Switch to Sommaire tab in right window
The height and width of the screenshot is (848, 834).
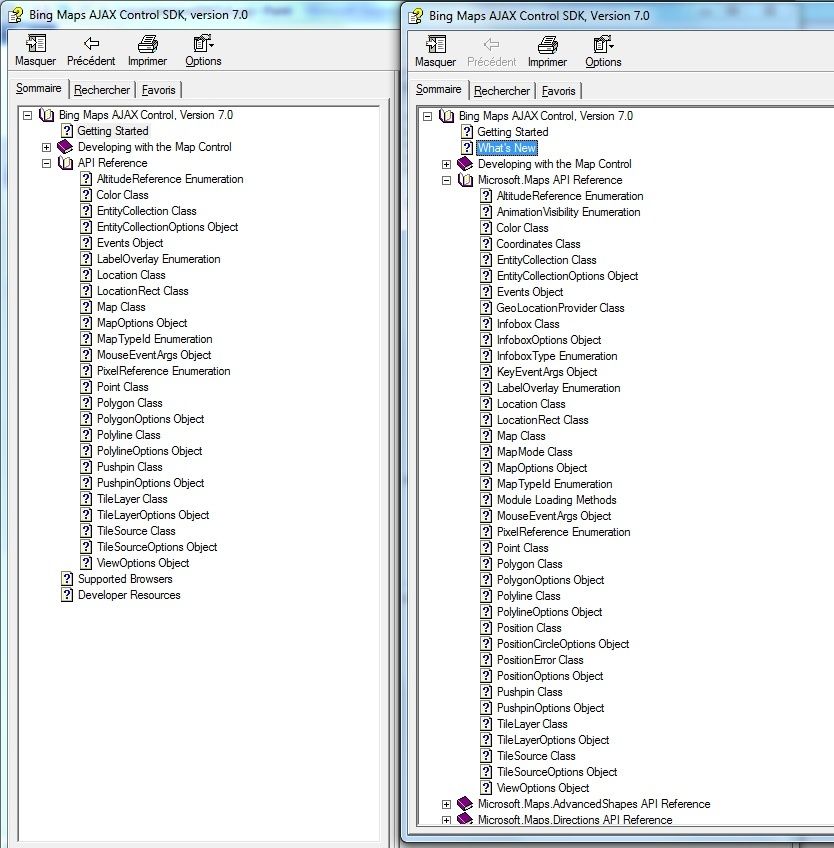tap(438, 89)
